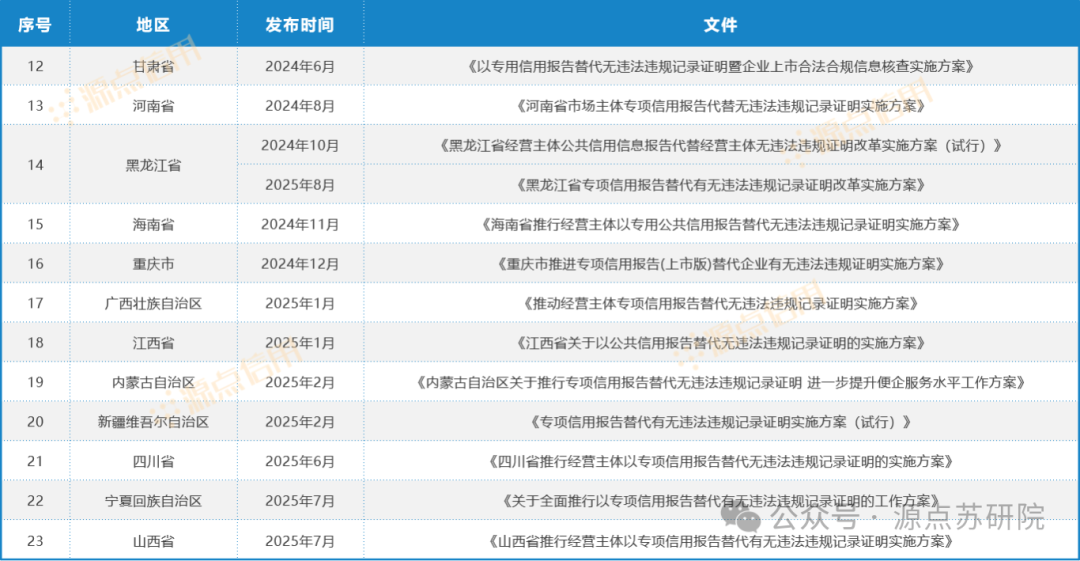Select 黑龙江省专项信用报告替代 document title
1080x561 pixels.
click(720, 185)
